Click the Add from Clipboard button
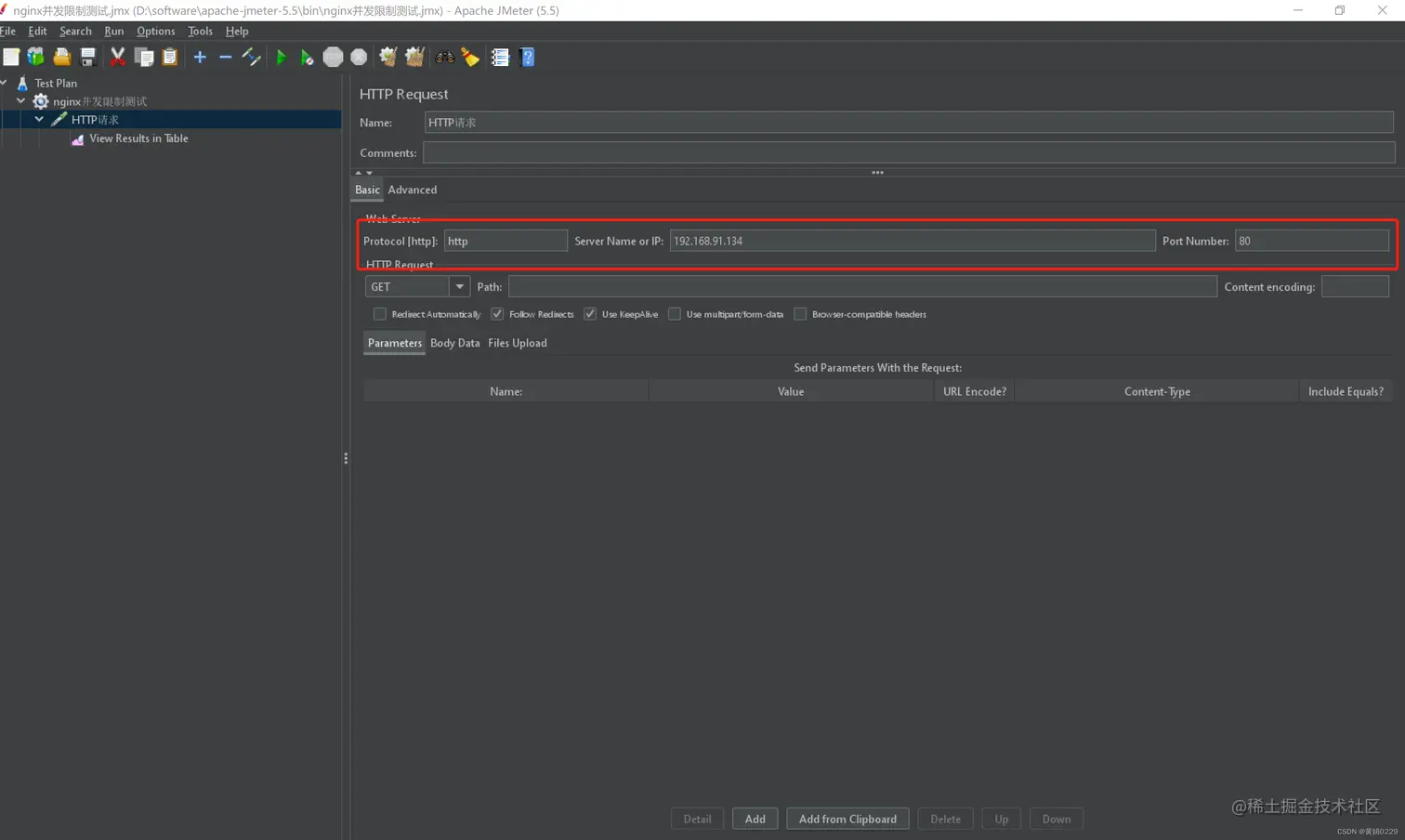Viewport: 1405px width, 840px height. 847,819
